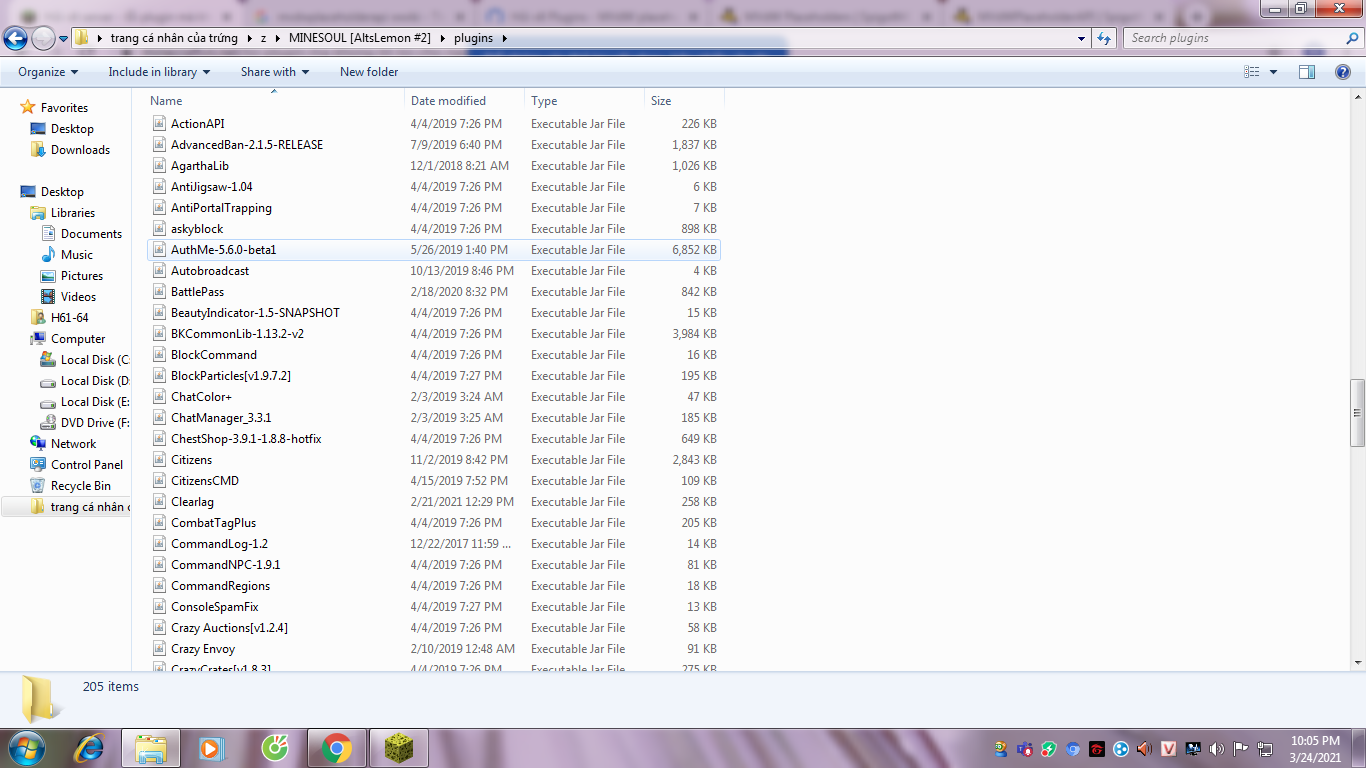The image size is (1366, 768).
Task: Select the H61-64 user folder
Action: [69, 318]
